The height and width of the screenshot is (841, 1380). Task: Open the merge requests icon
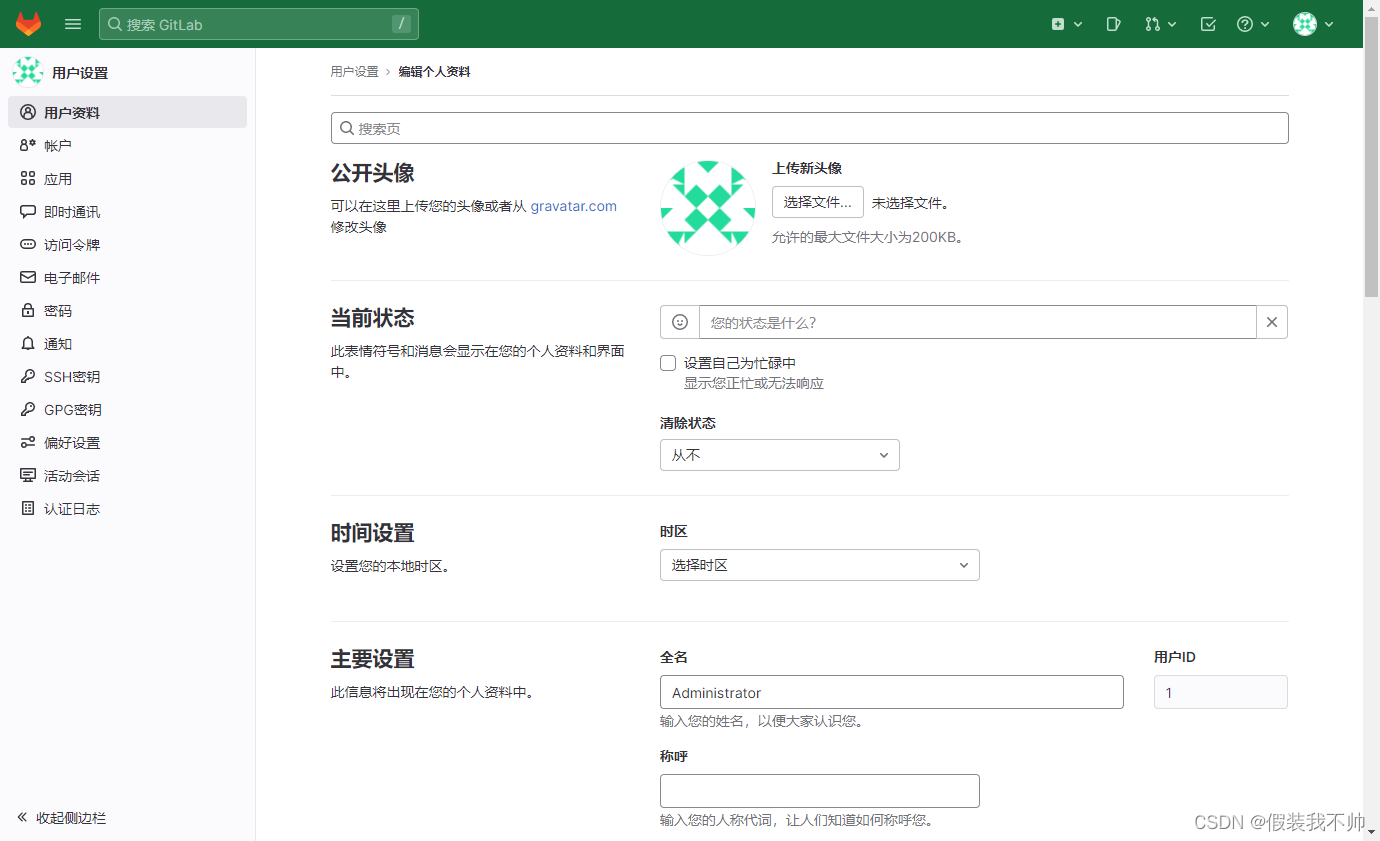click(x=1155, y=23)
